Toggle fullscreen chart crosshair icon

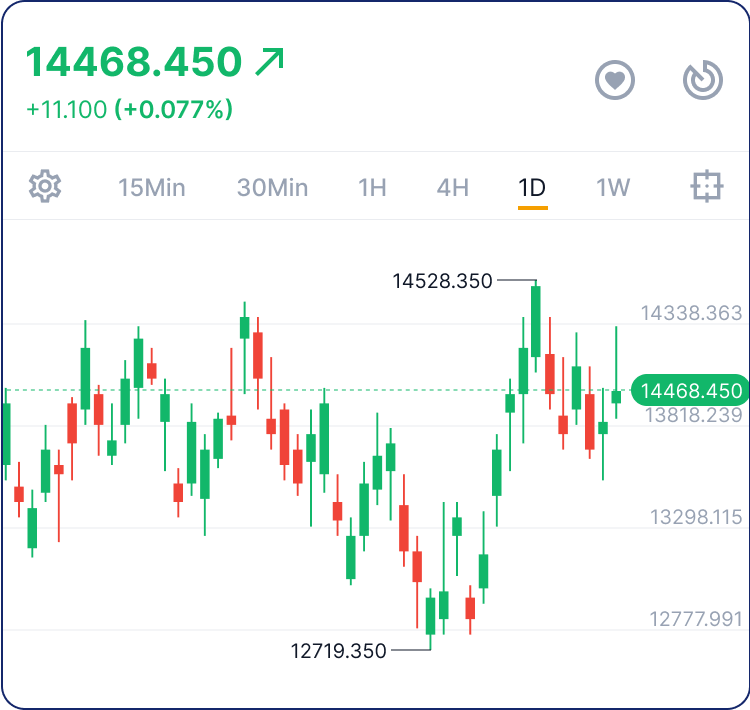pyautogui.click(x=706, y=186)
